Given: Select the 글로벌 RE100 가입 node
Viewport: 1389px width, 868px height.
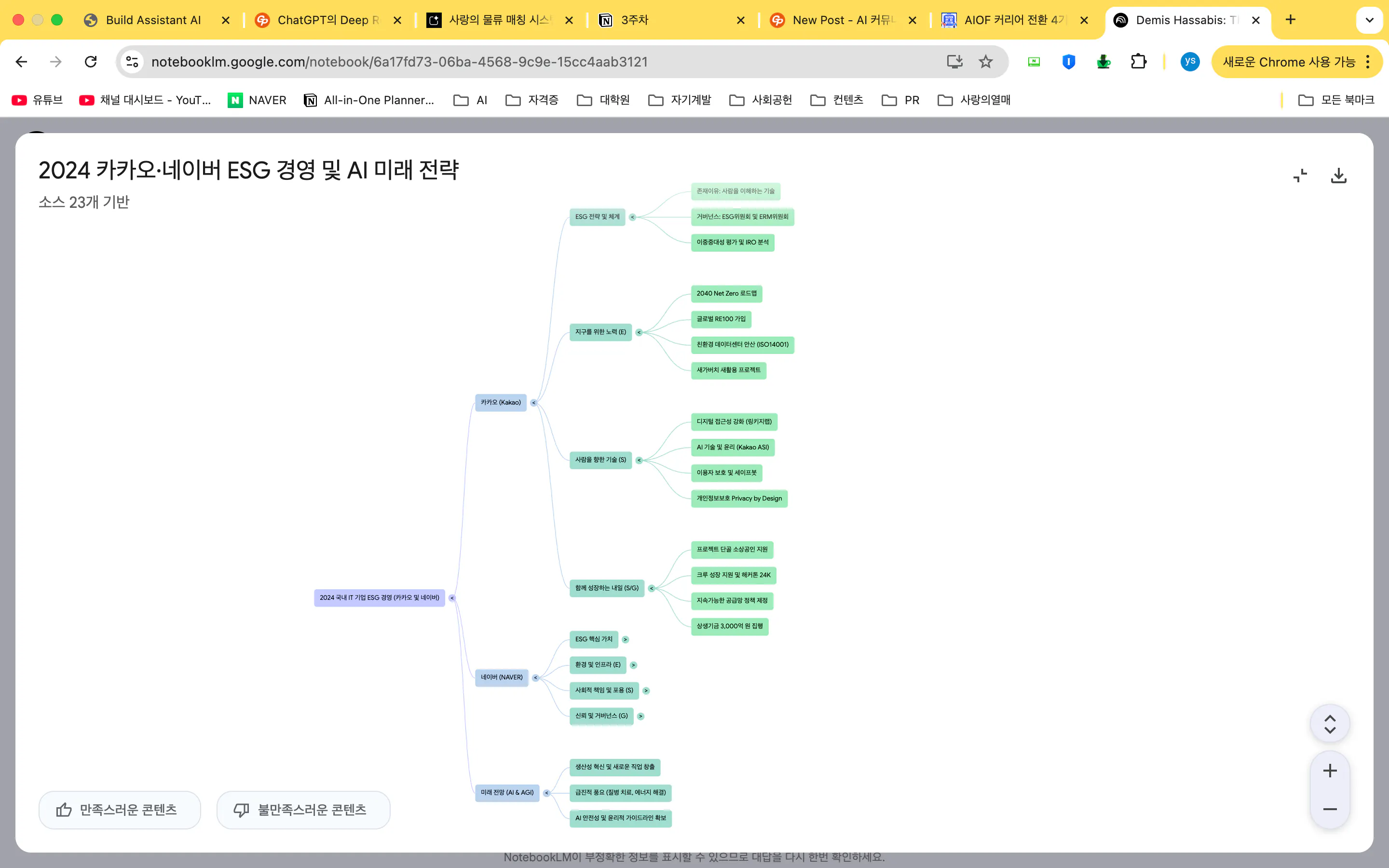Looking at the screenshot, I should point(721,319).
